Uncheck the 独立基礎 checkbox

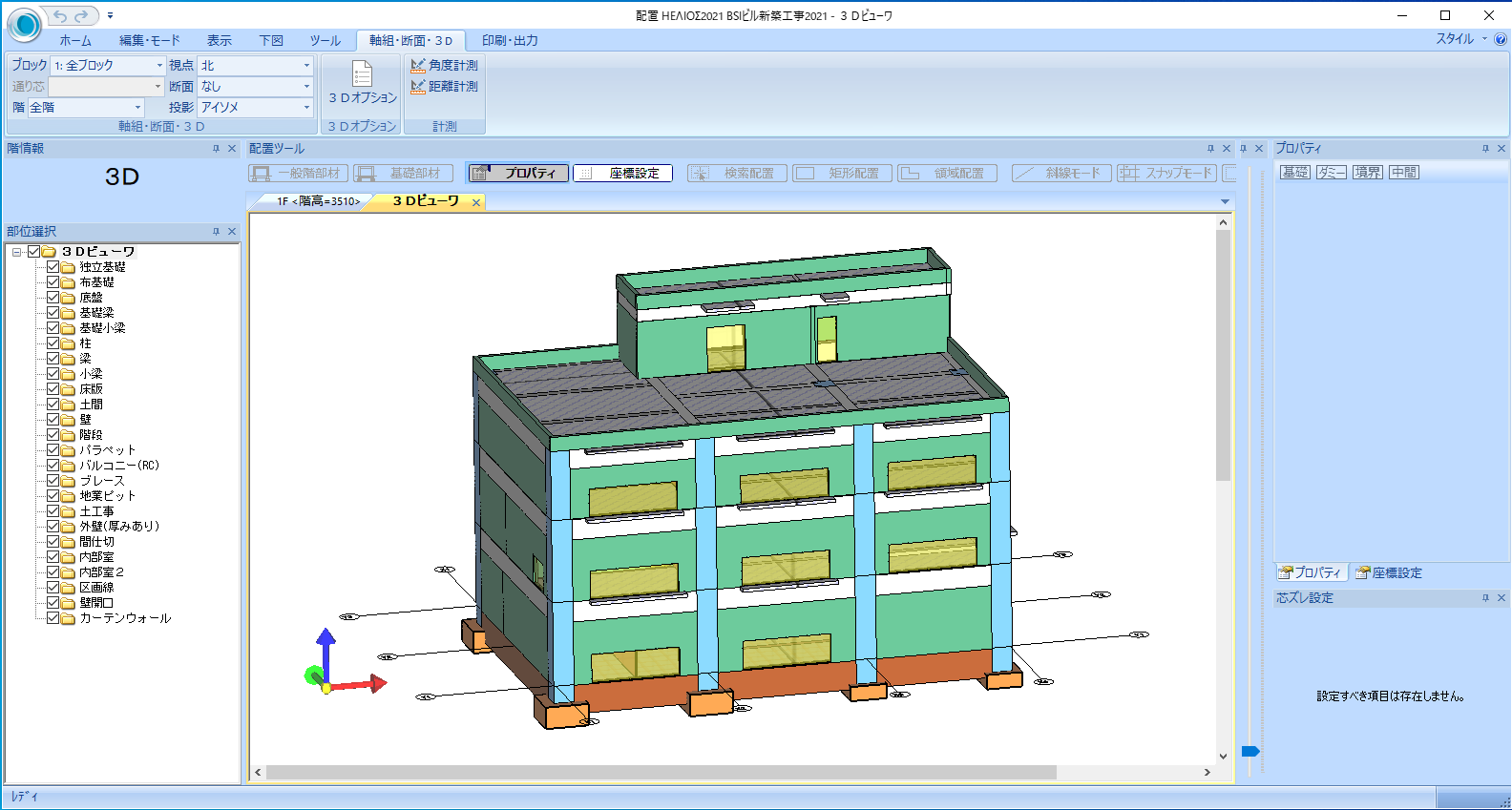click(x=53, y=267)
